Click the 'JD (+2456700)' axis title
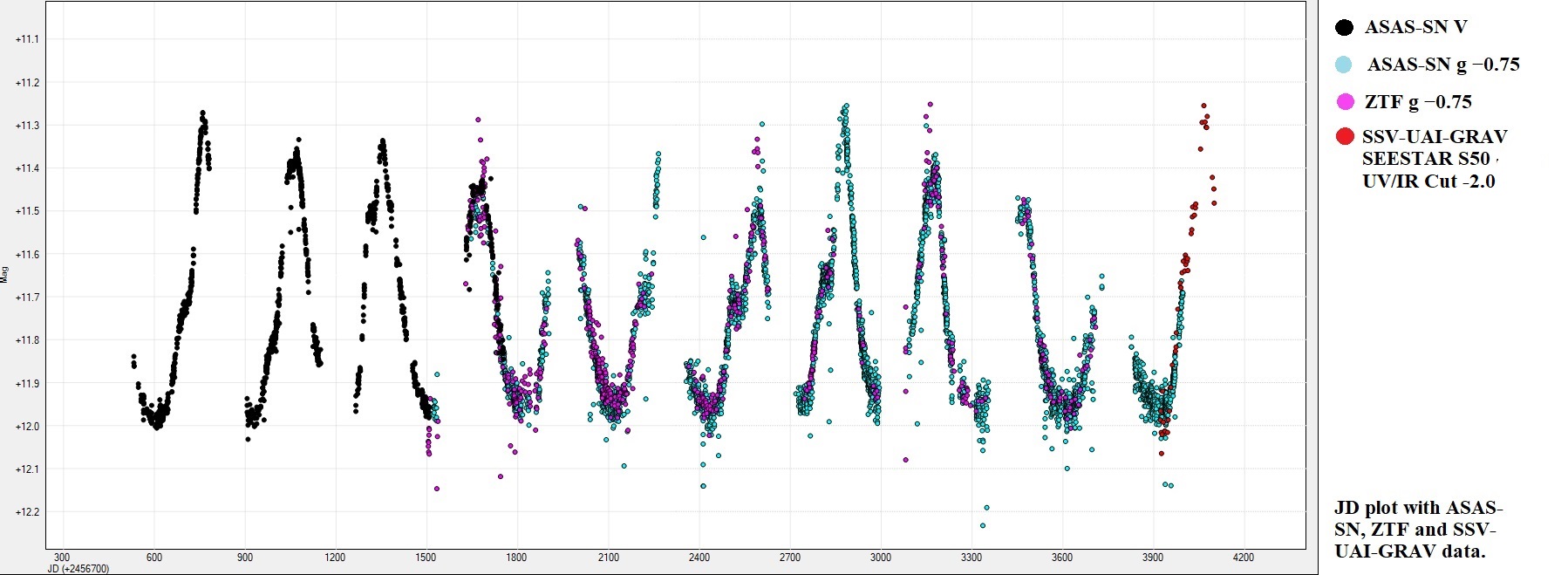 click(78, 569)
